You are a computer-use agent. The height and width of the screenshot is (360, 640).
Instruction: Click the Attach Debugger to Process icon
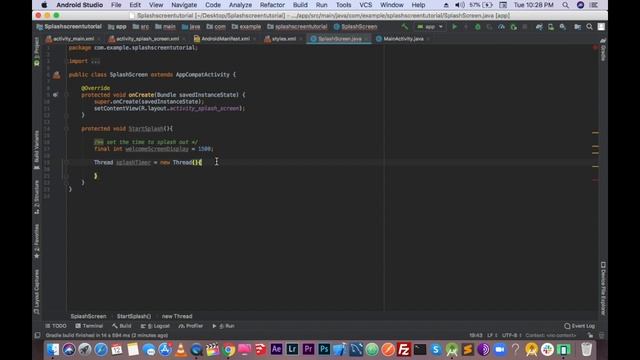[513, 27]
